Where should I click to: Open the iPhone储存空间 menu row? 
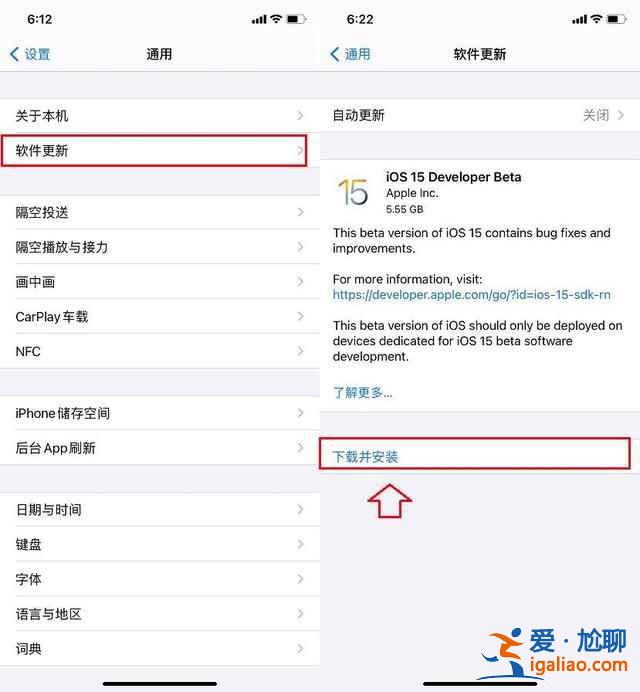pyautogui.click(x=160, y=413)
